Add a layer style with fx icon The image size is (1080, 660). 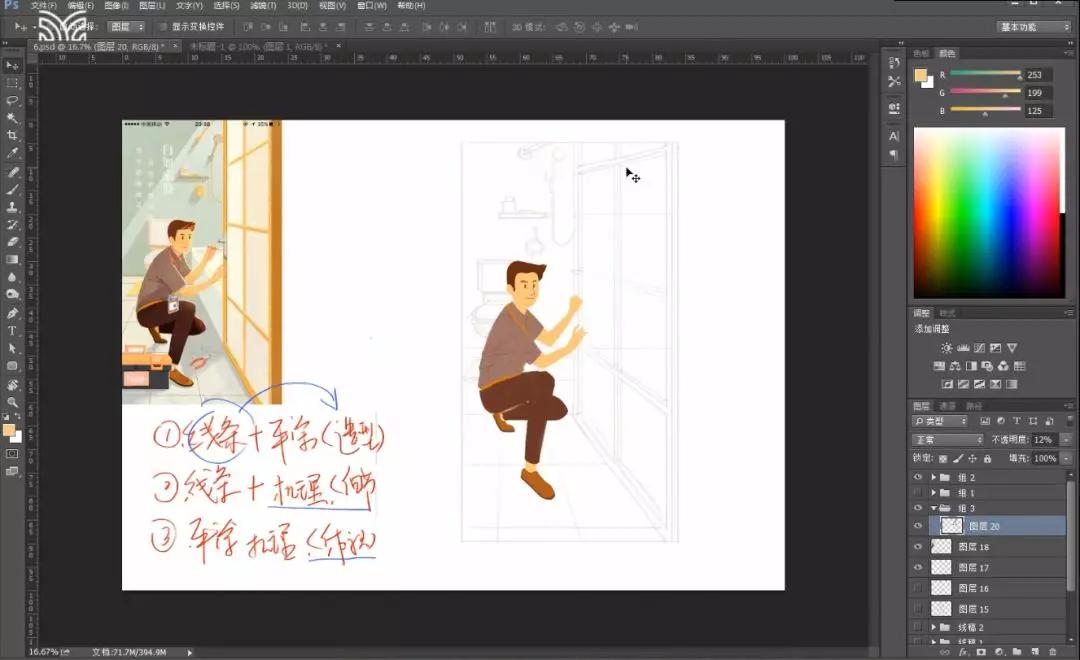coord(963,652)
